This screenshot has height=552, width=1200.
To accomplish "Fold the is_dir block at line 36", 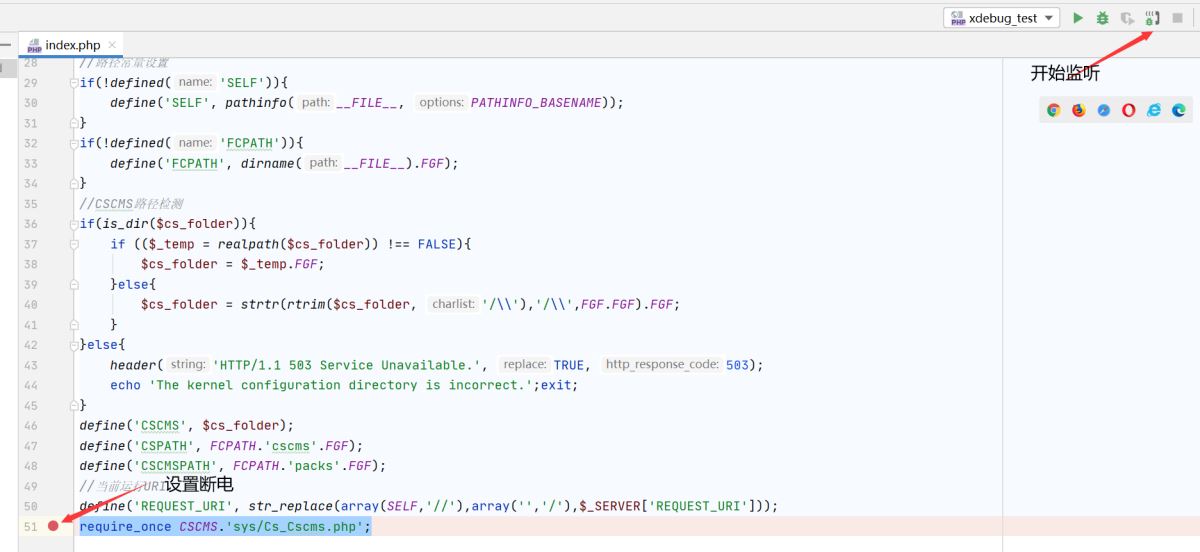I will pos(74,224).
